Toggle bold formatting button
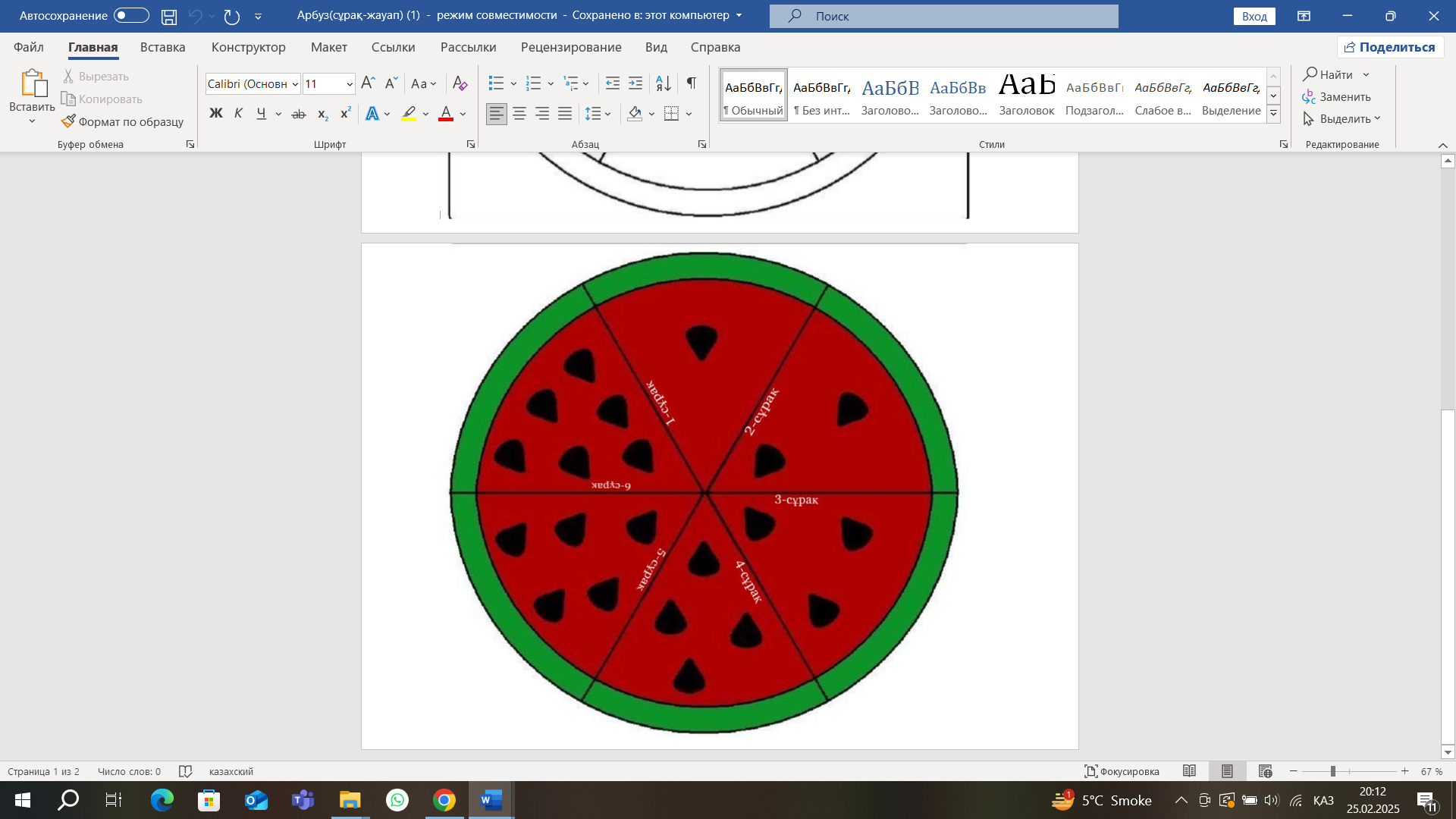This screenshot has width=1456, height=819. [x=215, y=114]
